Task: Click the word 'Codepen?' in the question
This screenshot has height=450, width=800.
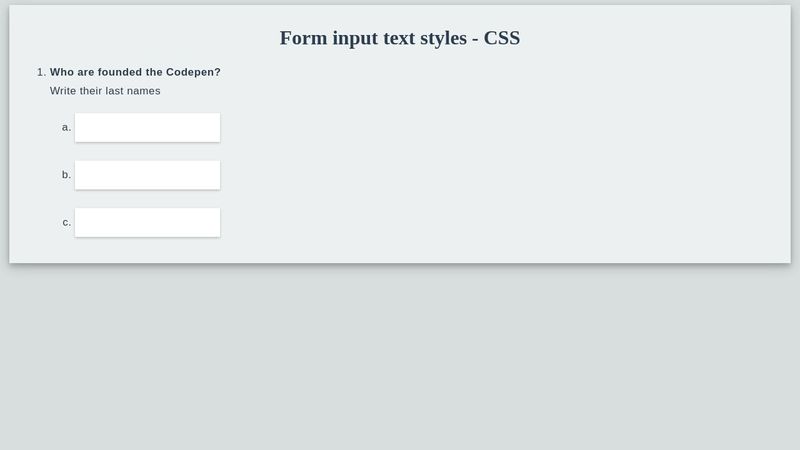Action: (x=193, y=72)
